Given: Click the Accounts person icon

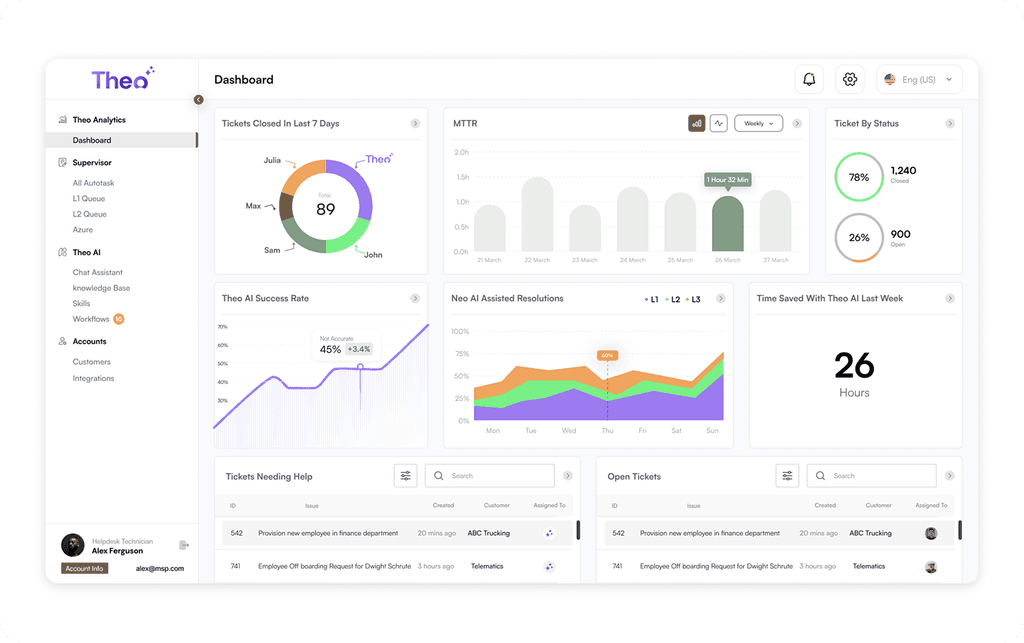Looking at the screenshot, I should click(x=63, y=341).
